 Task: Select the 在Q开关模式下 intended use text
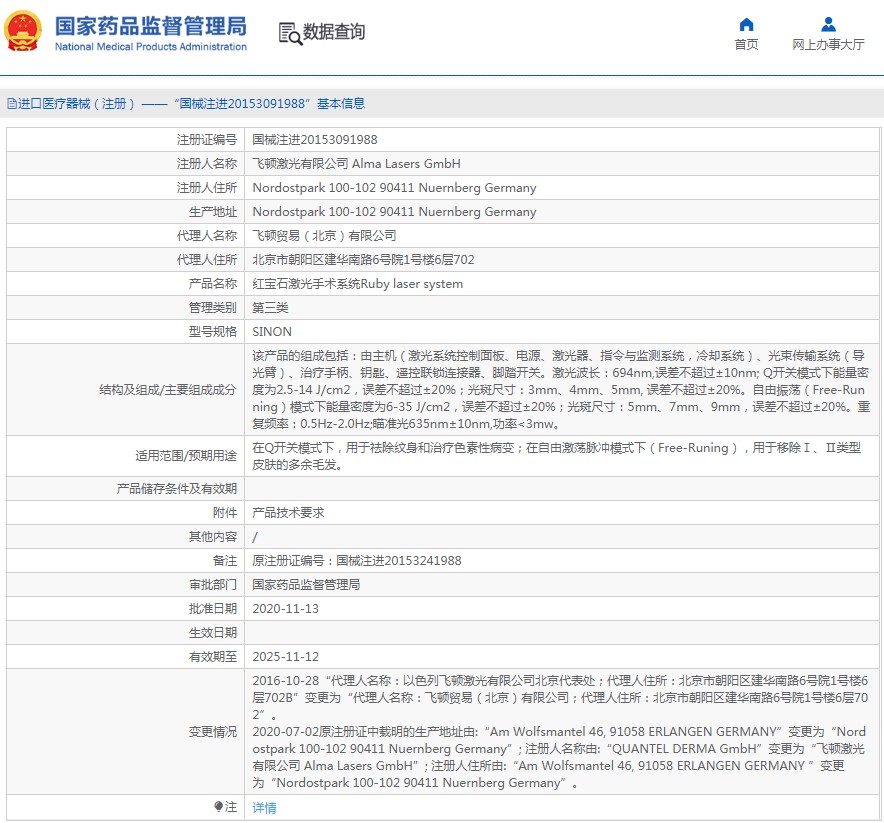click(x=556, y=456)
